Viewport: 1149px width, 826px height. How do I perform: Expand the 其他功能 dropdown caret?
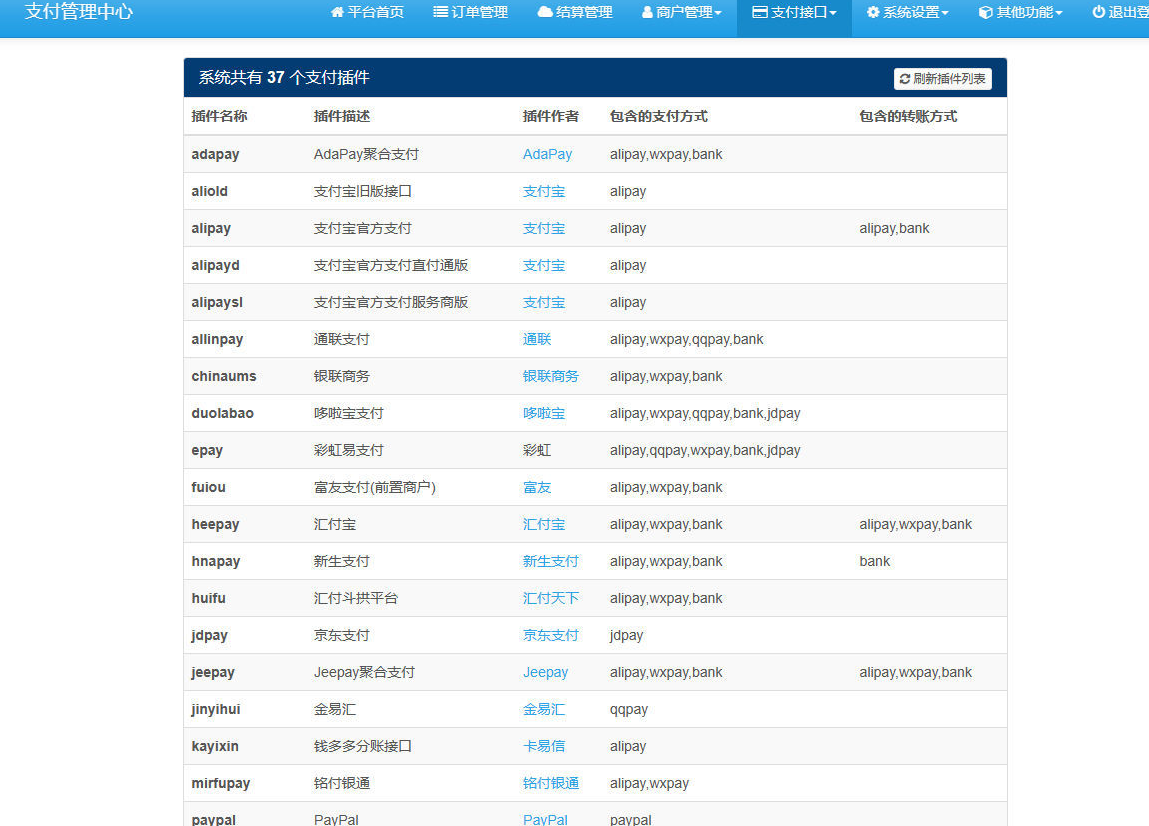(1059, 13)
